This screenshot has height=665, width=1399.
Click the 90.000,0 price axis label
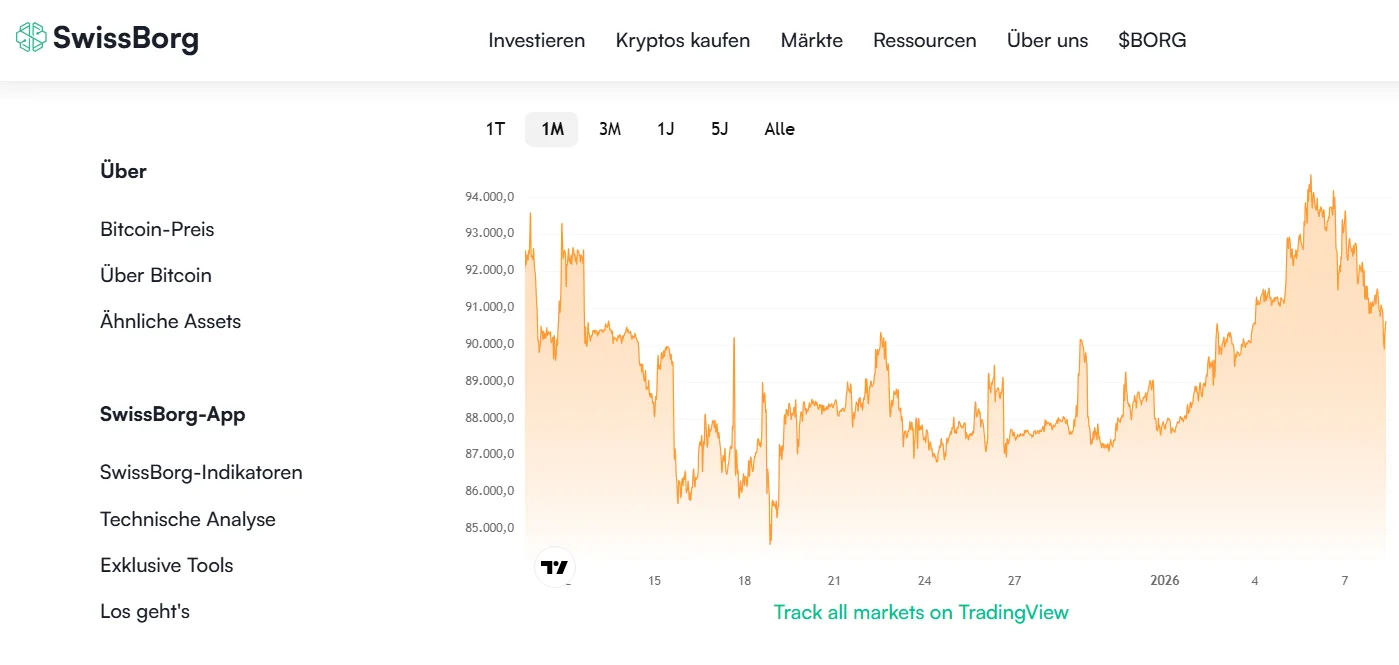(x=490, y=344)
